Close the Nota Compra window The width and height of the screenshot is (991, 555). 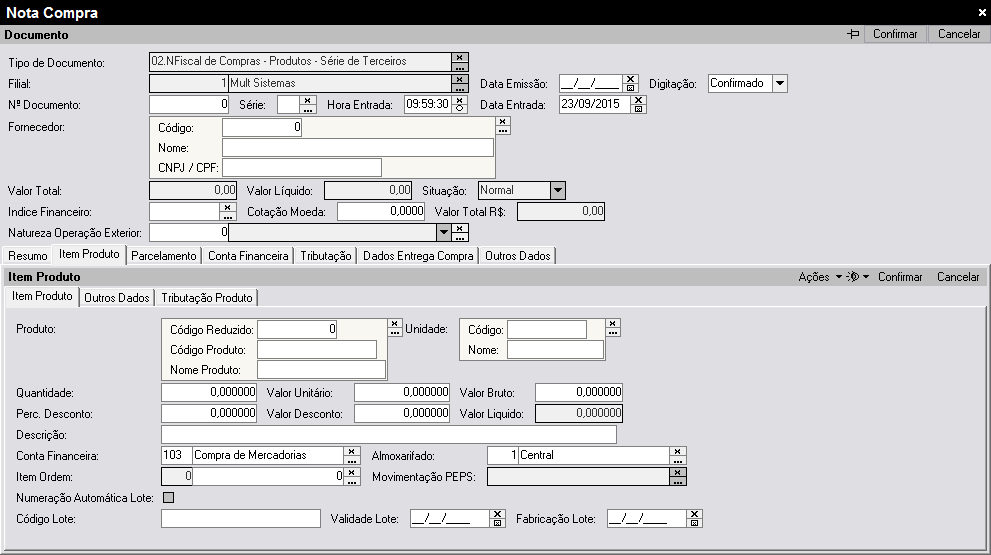pos(982,13)
